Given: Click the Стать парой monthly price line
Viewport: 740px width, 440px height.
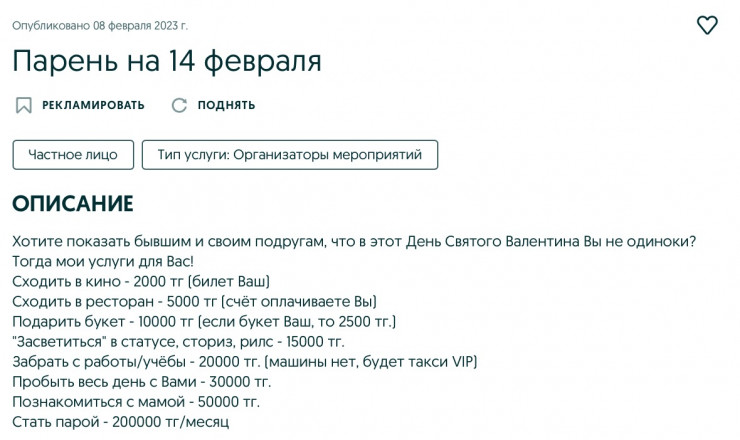Looking at the screenshot, I should pyautogui.click(x=121, y=421).
